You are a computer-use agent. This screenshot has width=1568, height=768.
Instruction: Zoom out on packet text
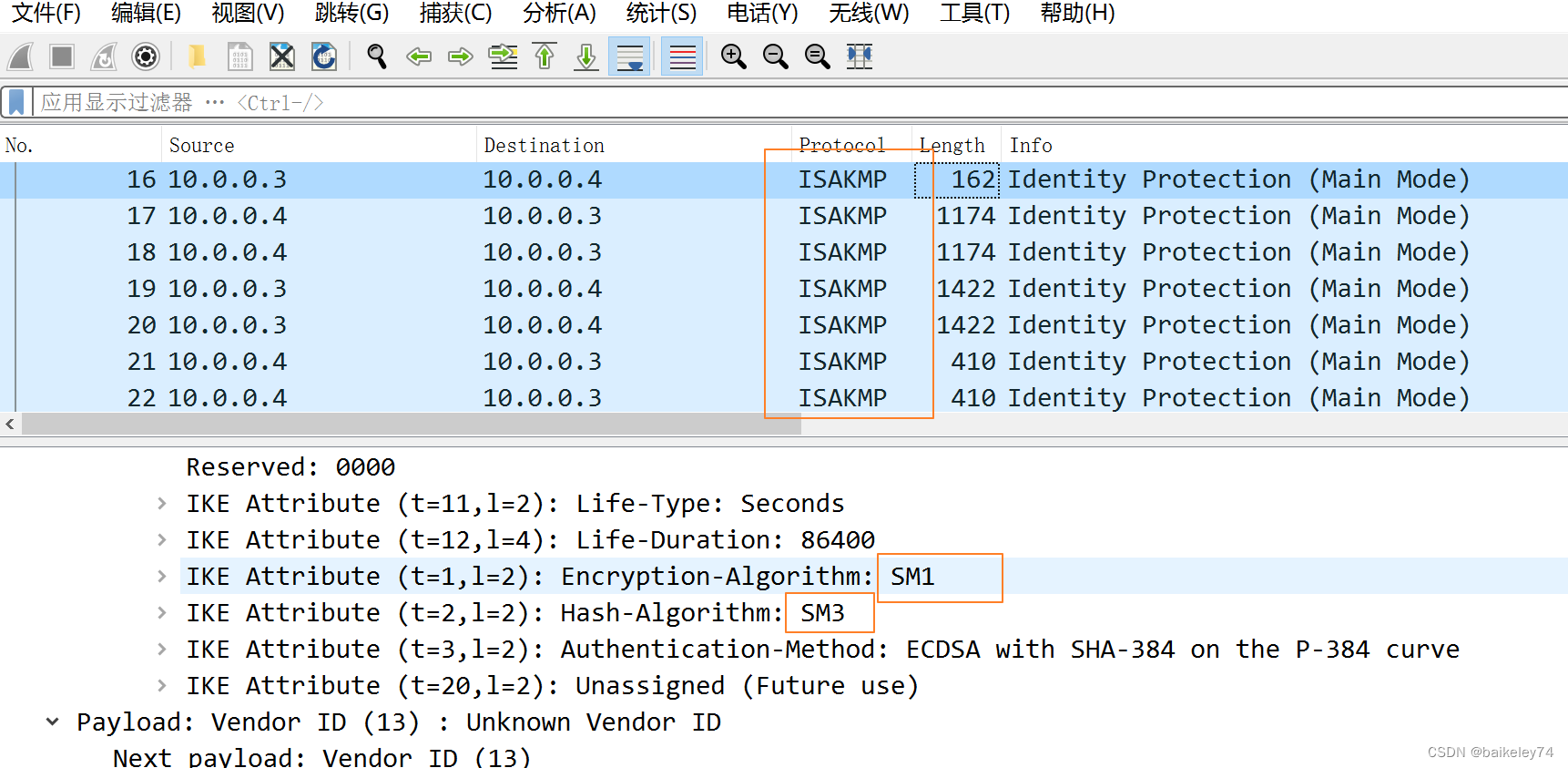coord(775,56)
